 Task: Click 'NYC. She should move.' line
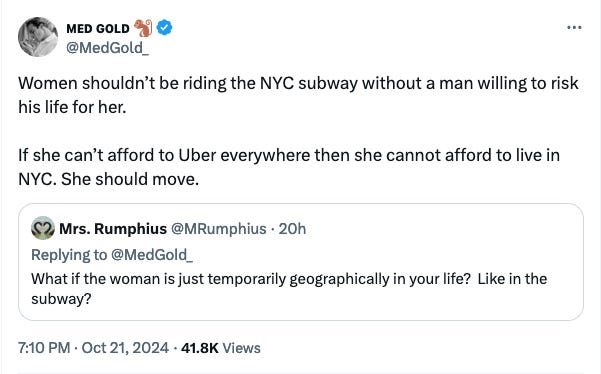click(x=108, y=179)
